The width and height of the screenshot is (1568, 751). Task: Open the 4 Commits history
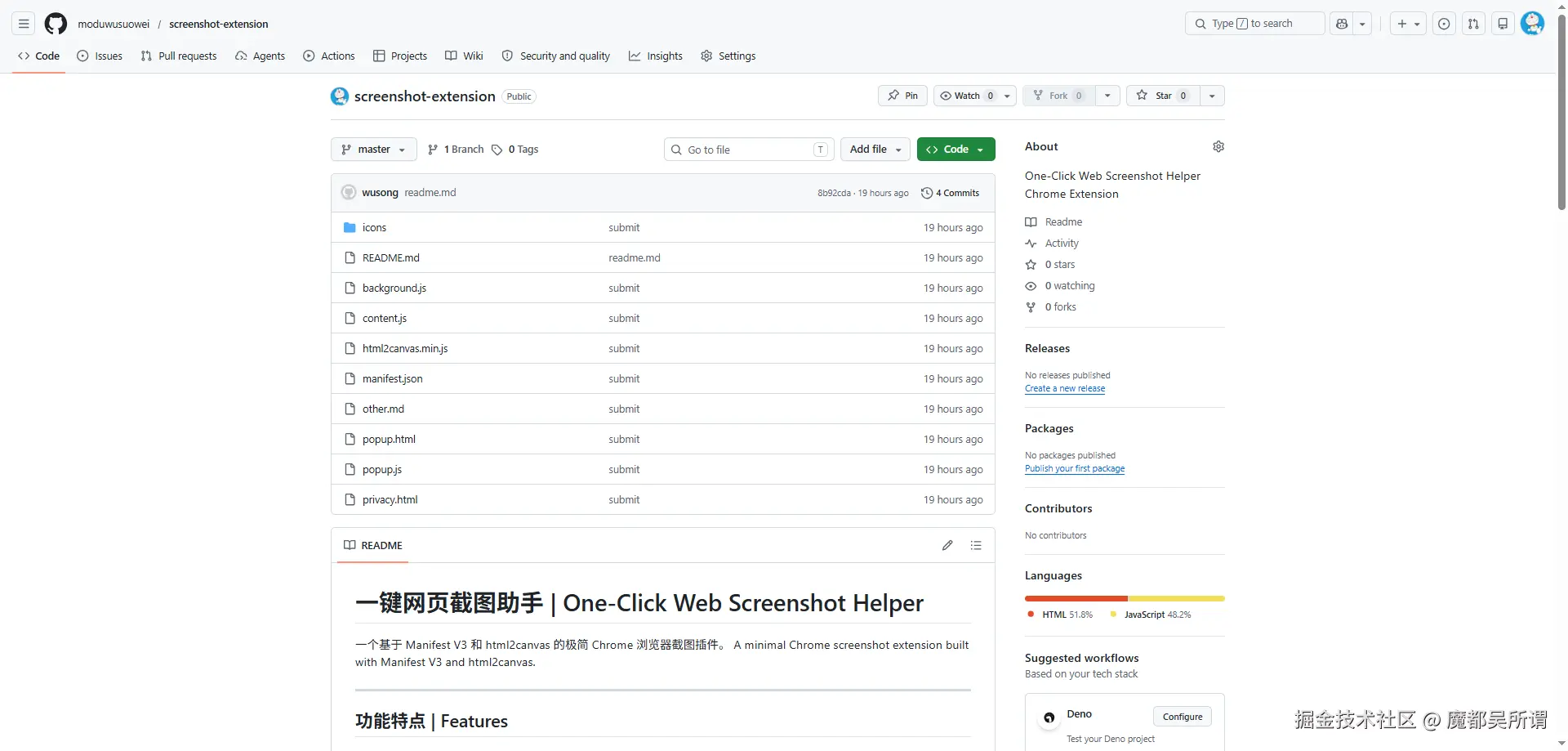950,193
